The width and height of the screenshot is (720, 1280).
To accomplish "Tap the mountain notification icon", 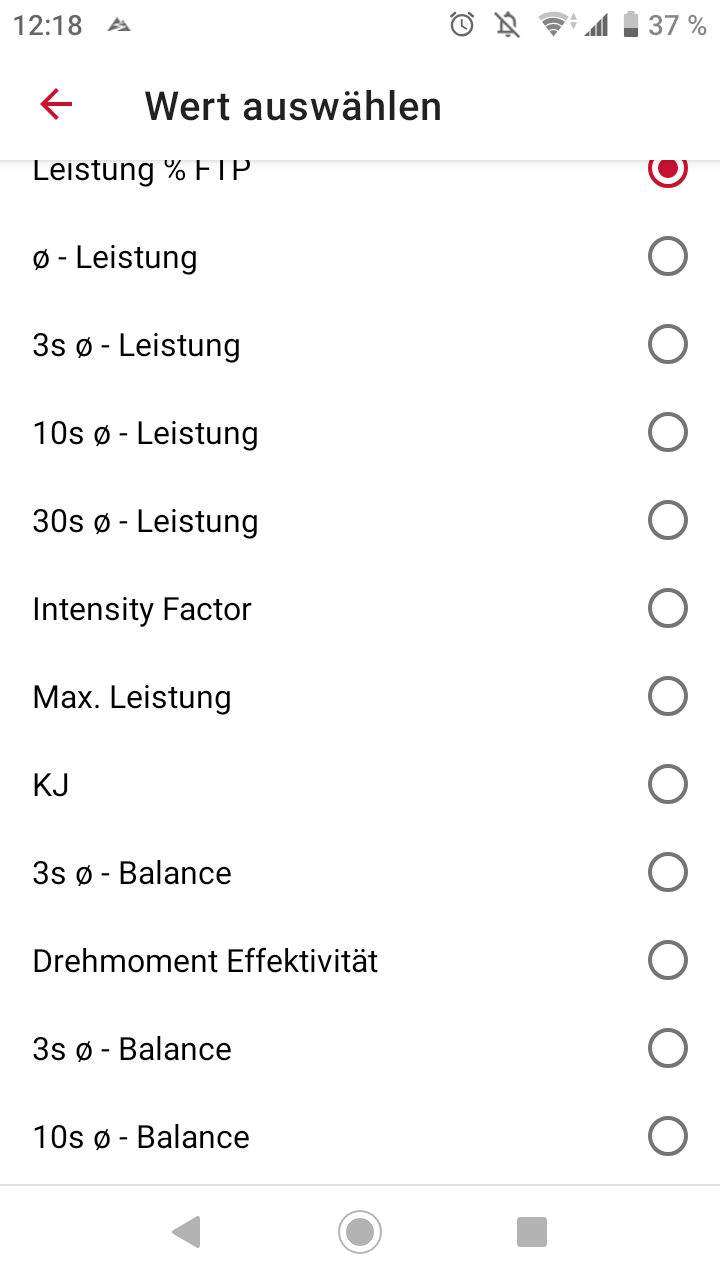I will [x=120, y=26].
